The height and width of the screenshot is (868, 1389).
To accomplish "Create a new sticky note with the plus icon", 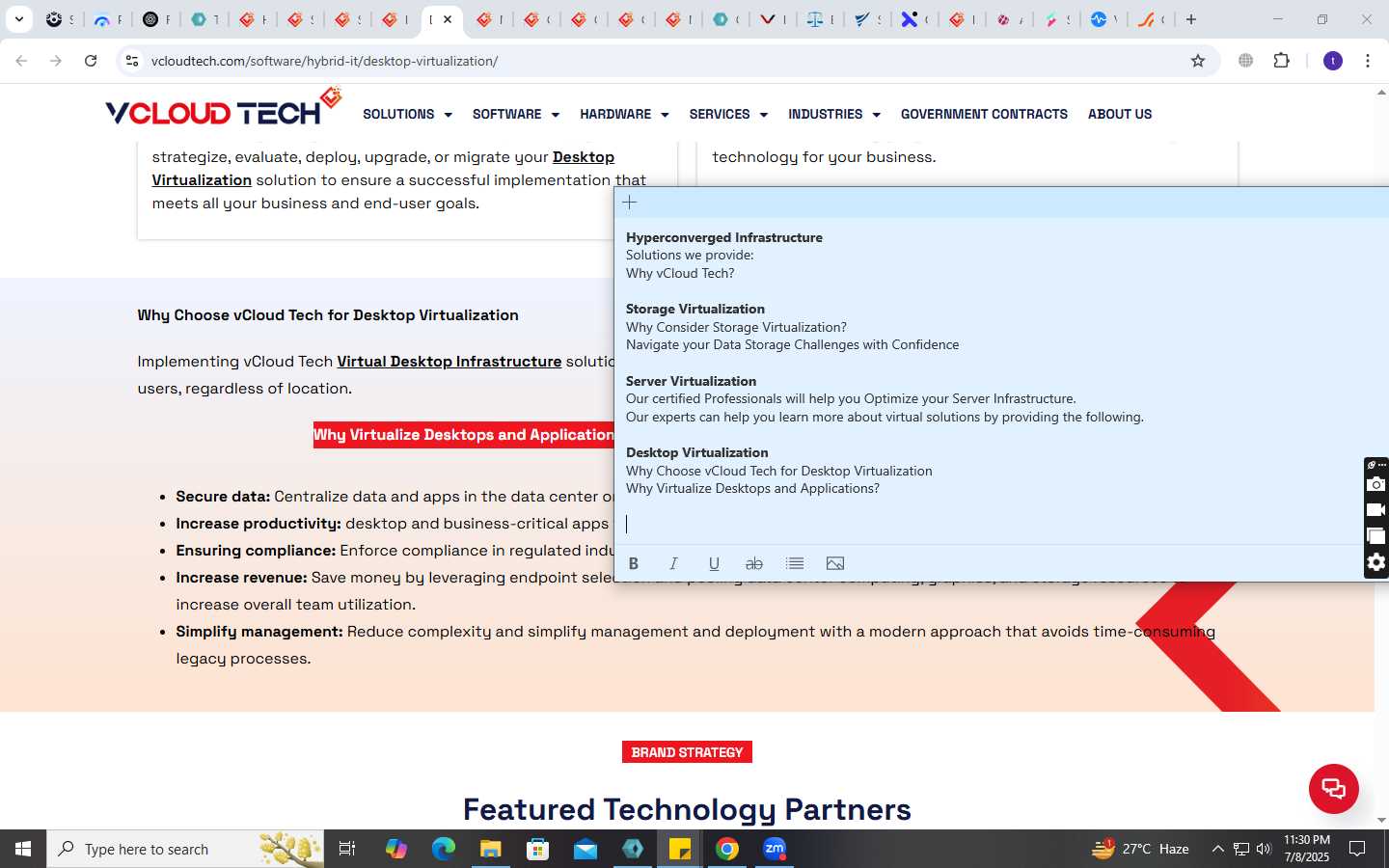I will pos(630,203).
